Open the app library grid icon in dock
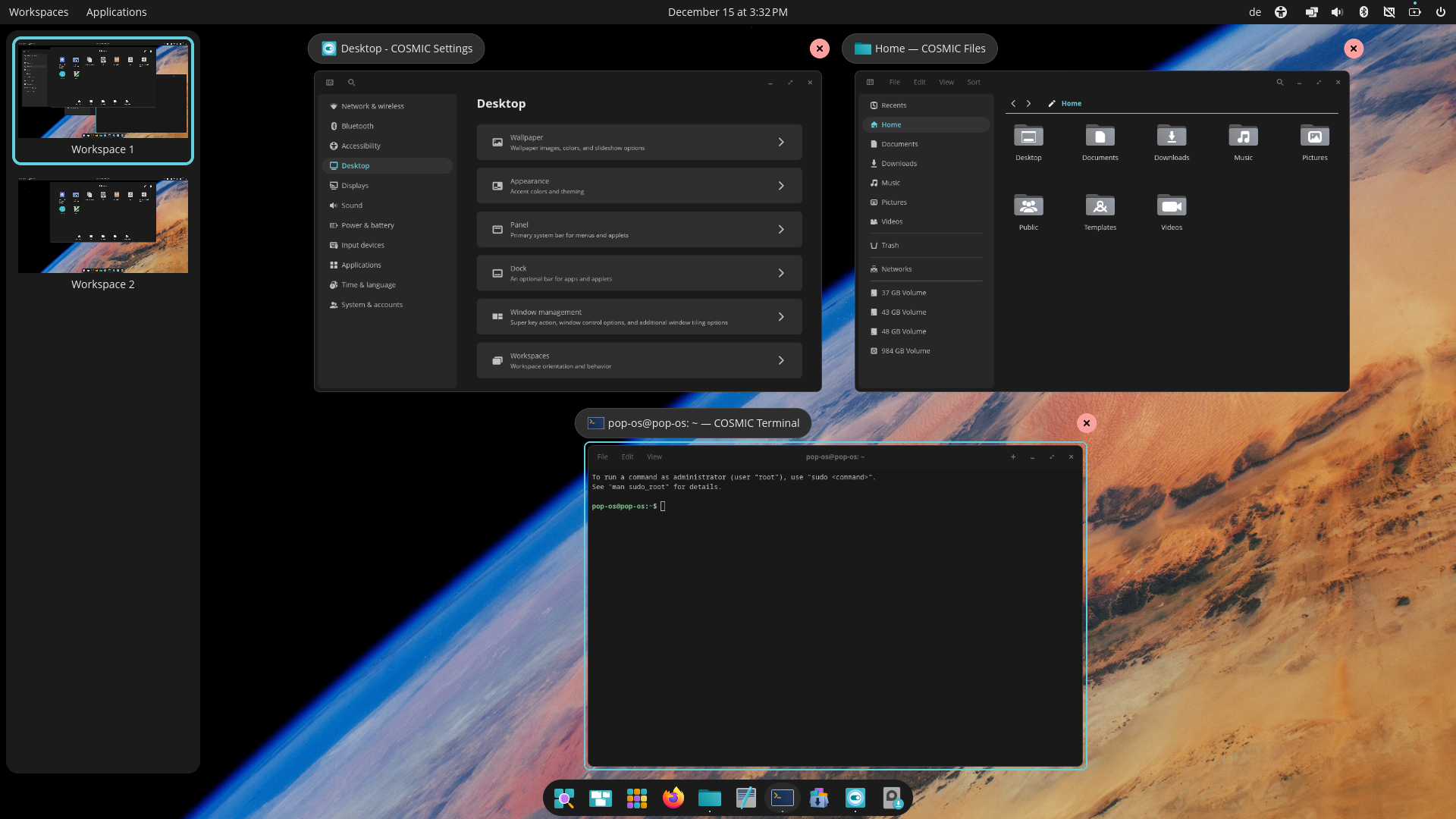 tap(637, 798)
